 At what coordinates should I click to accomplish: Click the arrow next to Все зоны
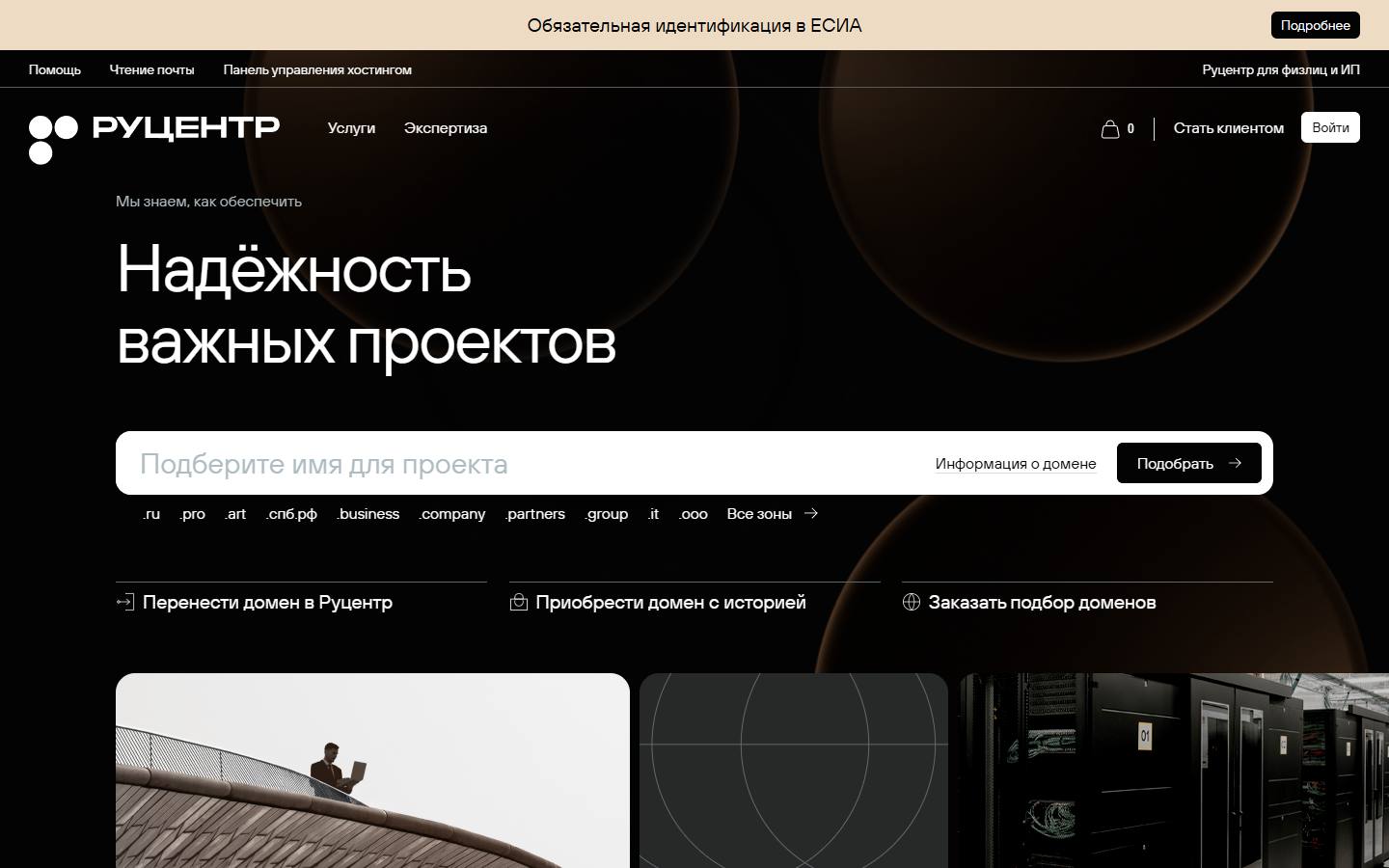[811, 513]
